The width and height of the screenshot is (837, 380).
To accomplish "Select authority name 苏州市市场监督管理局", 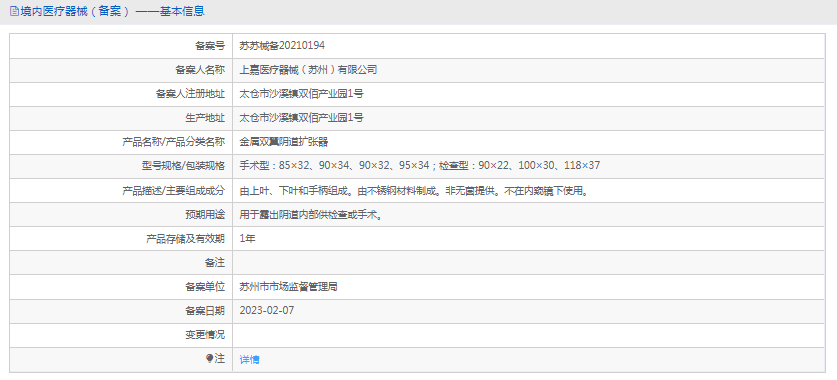I will [288, 287].
